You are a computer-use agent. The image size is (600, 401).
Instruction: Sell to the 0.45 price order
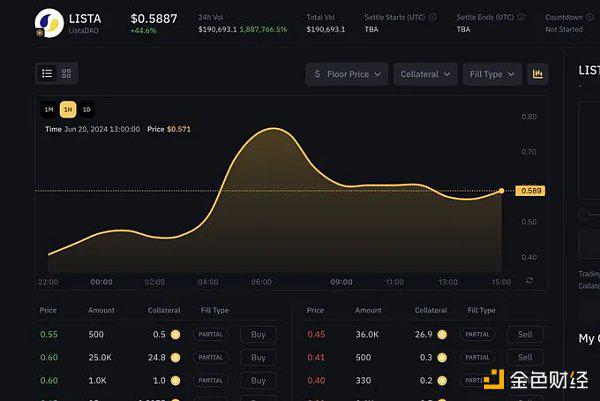[525, 334]
